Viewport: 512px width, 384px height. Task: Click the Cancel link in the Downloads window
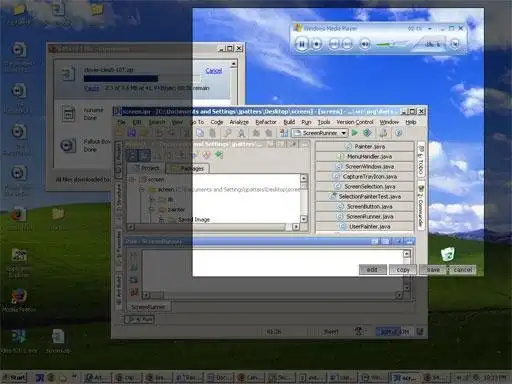[x=214, y=71]
